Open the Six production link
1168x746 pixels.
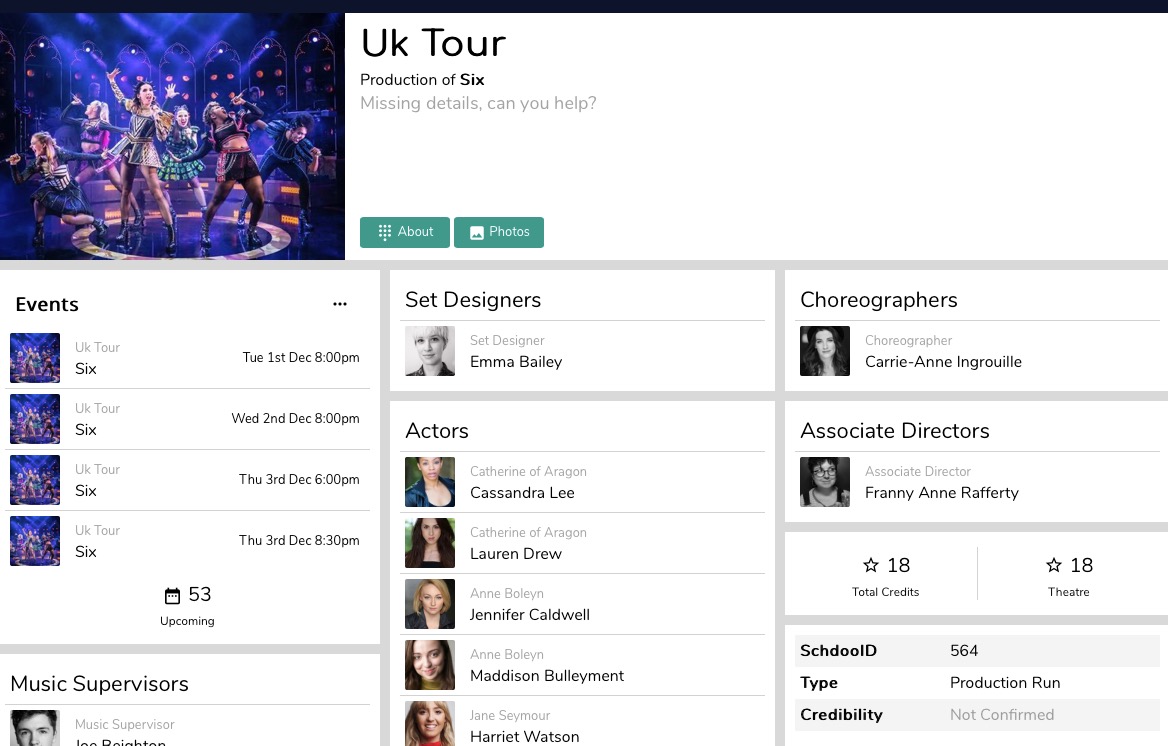click(472, 80)
